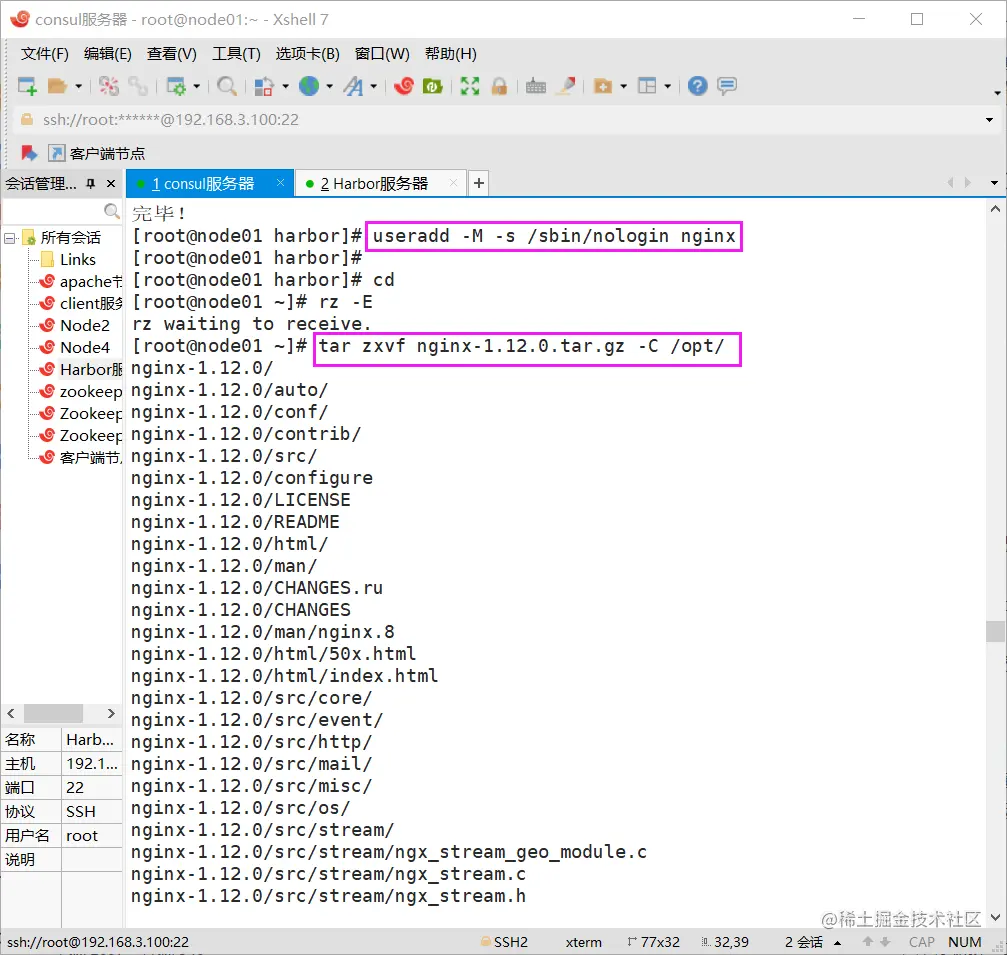Open the 文件(F) menu
The height and width of the screenshot is (955, 1007).
tap(44, 54)
